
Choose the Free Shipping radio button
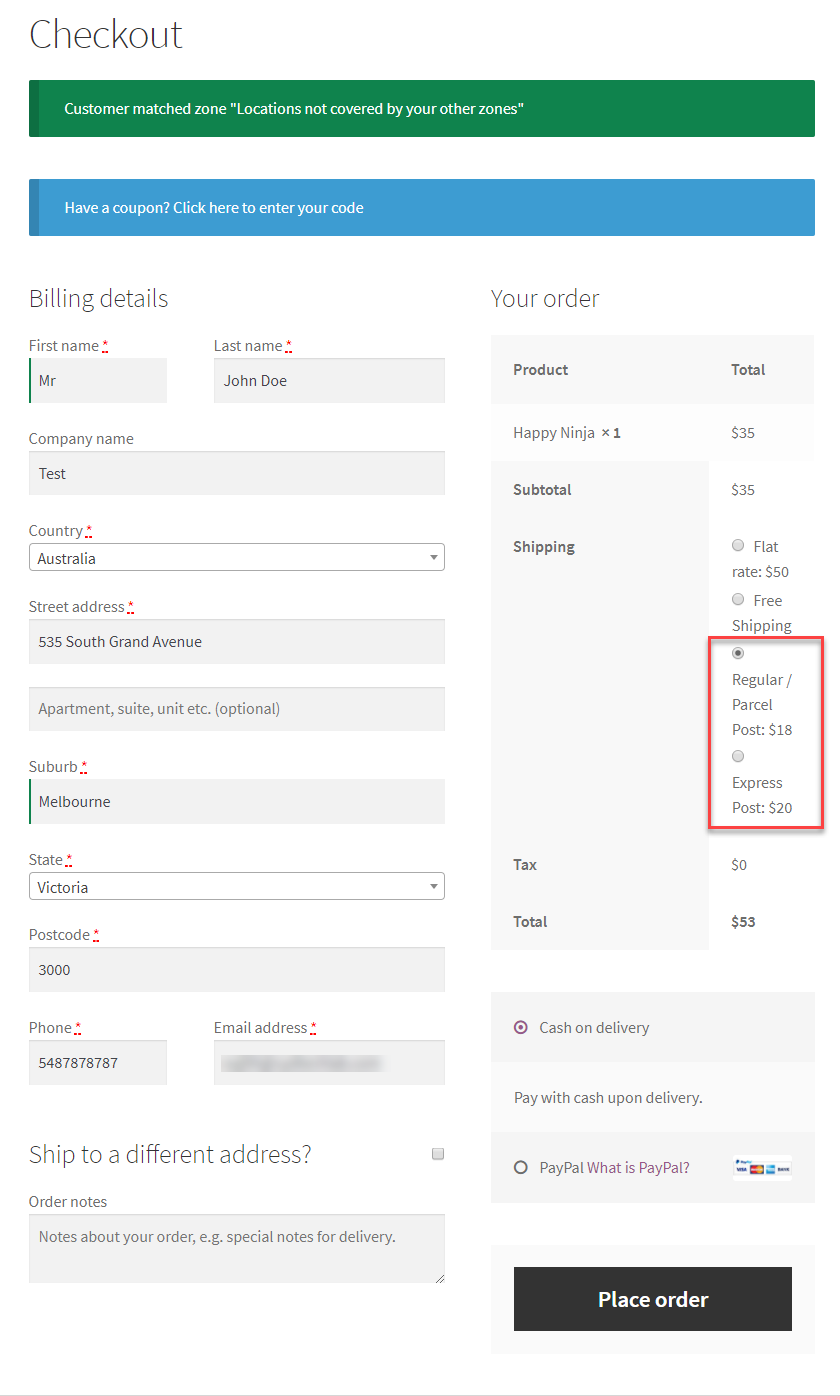[x=738, y=600]
